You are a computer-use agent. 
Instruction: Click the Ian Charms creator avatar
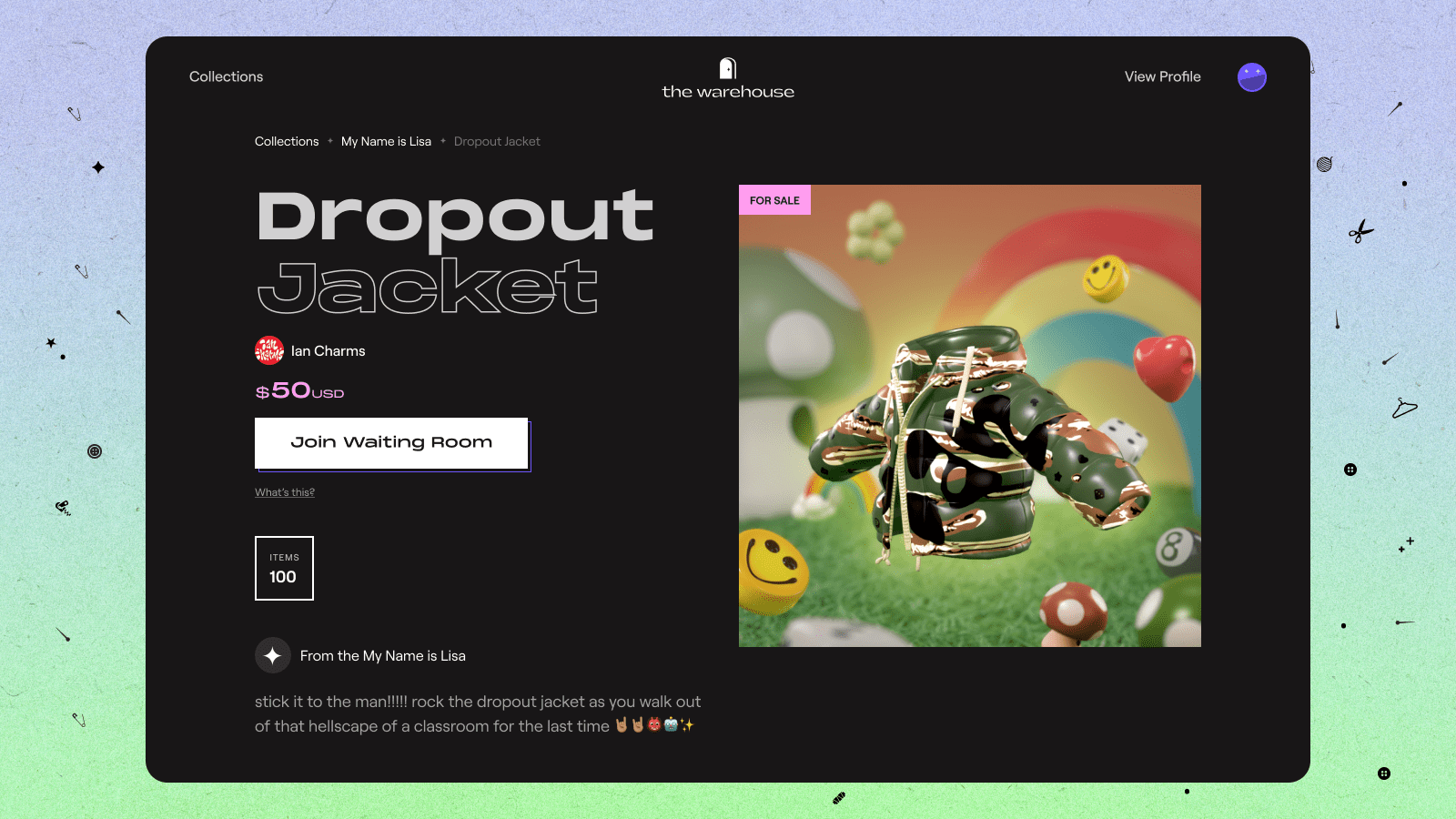click(x=269, y=350)
